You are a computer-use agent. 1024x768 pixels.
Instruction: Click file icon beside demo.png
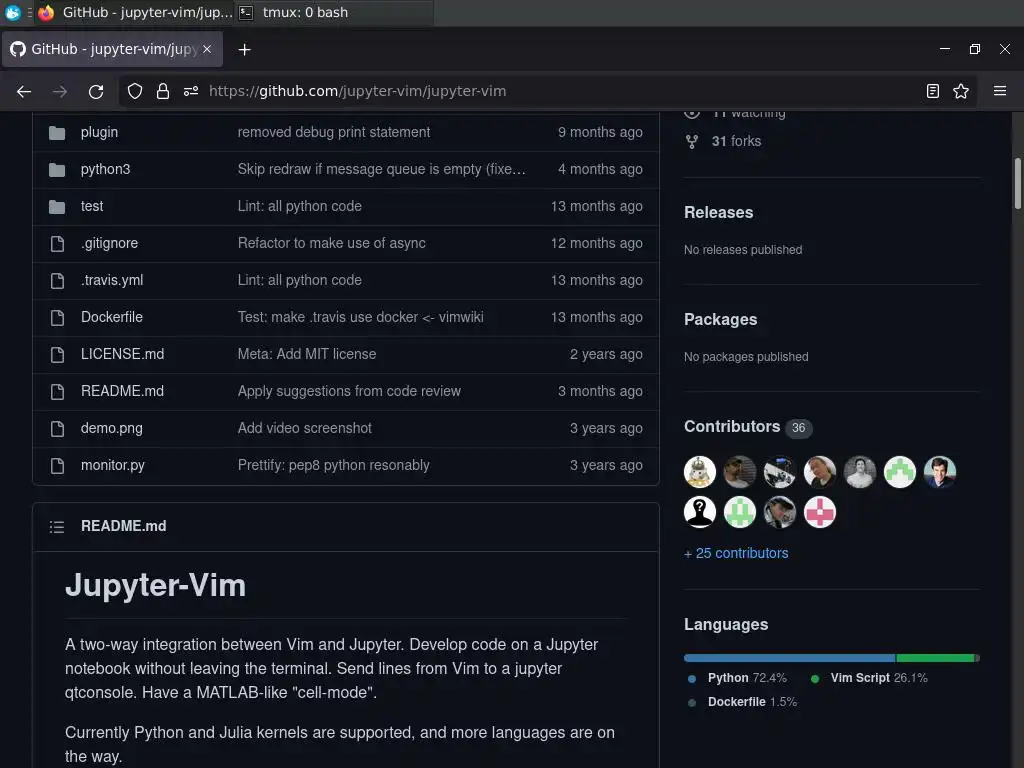57,428
